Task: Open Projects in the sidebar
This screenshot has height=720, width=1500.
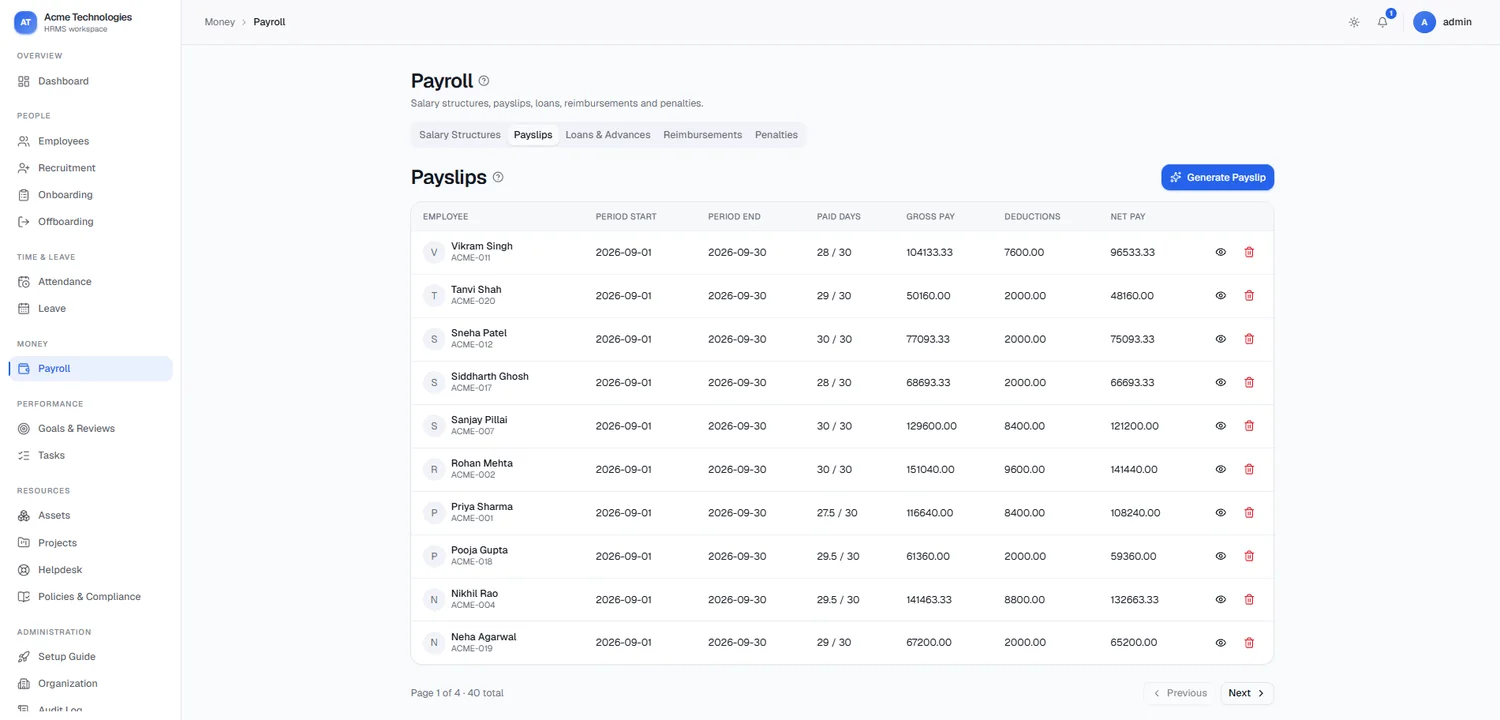Action: 90,543
